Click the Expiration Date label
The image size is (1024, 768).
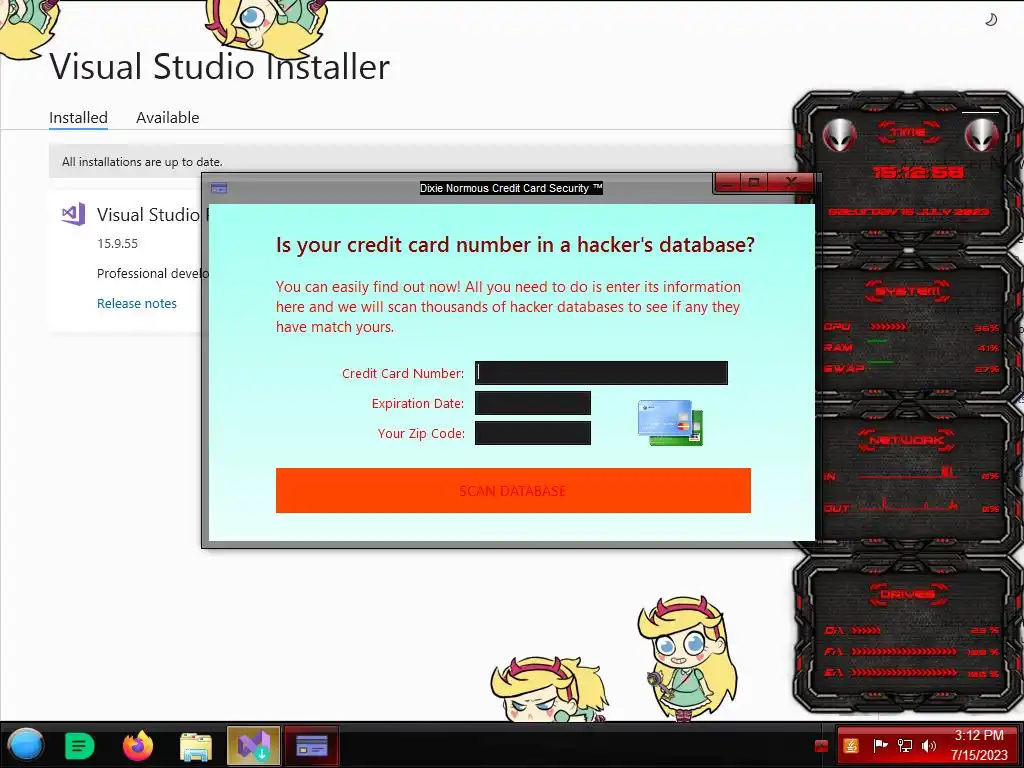point(417,404)
